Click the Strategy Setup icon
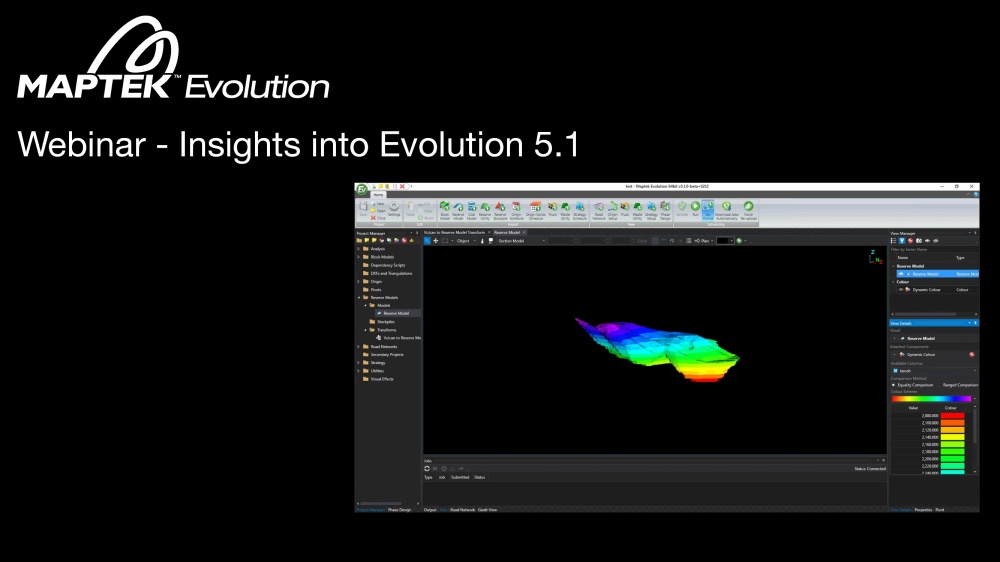Viewport: 1000px width, 562px height. click(651, 211)
